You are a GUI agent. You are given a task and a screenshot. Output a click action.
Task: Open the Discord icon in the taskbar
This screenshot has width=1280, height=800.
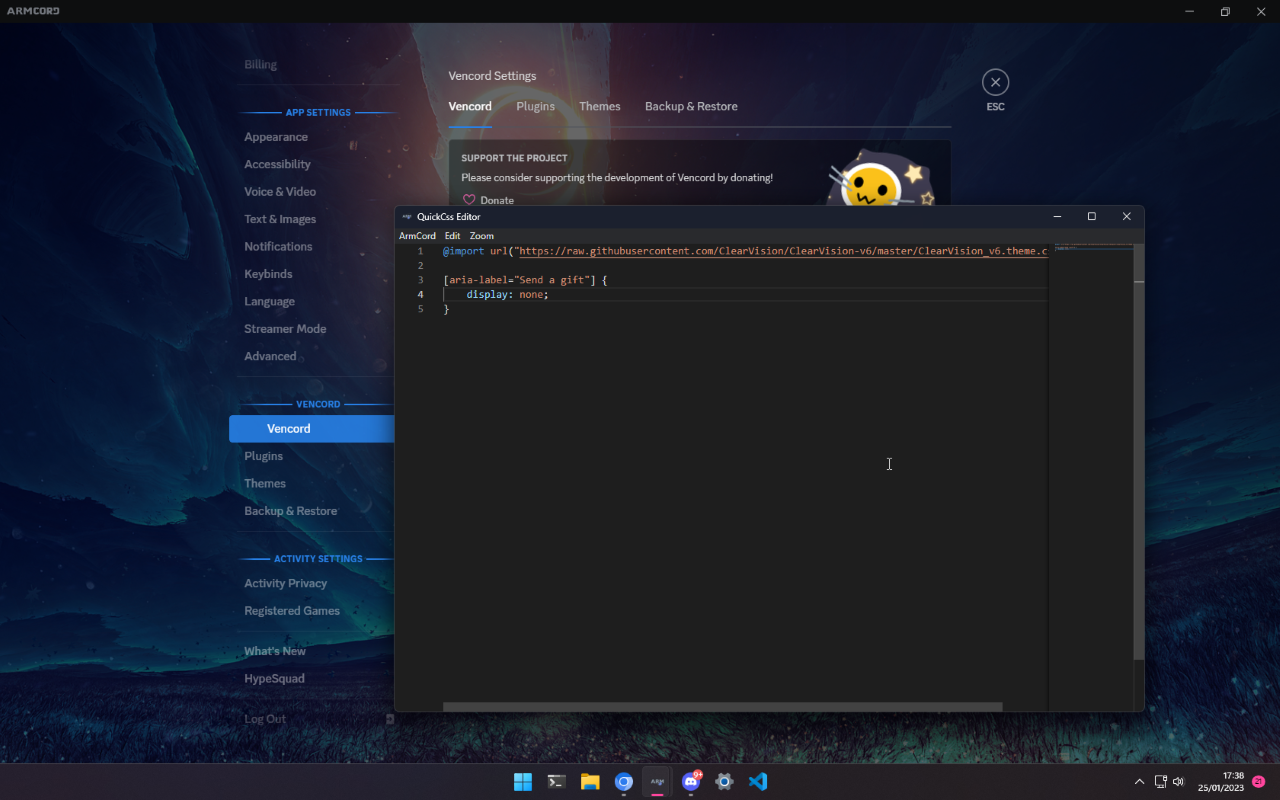point(691,782)
